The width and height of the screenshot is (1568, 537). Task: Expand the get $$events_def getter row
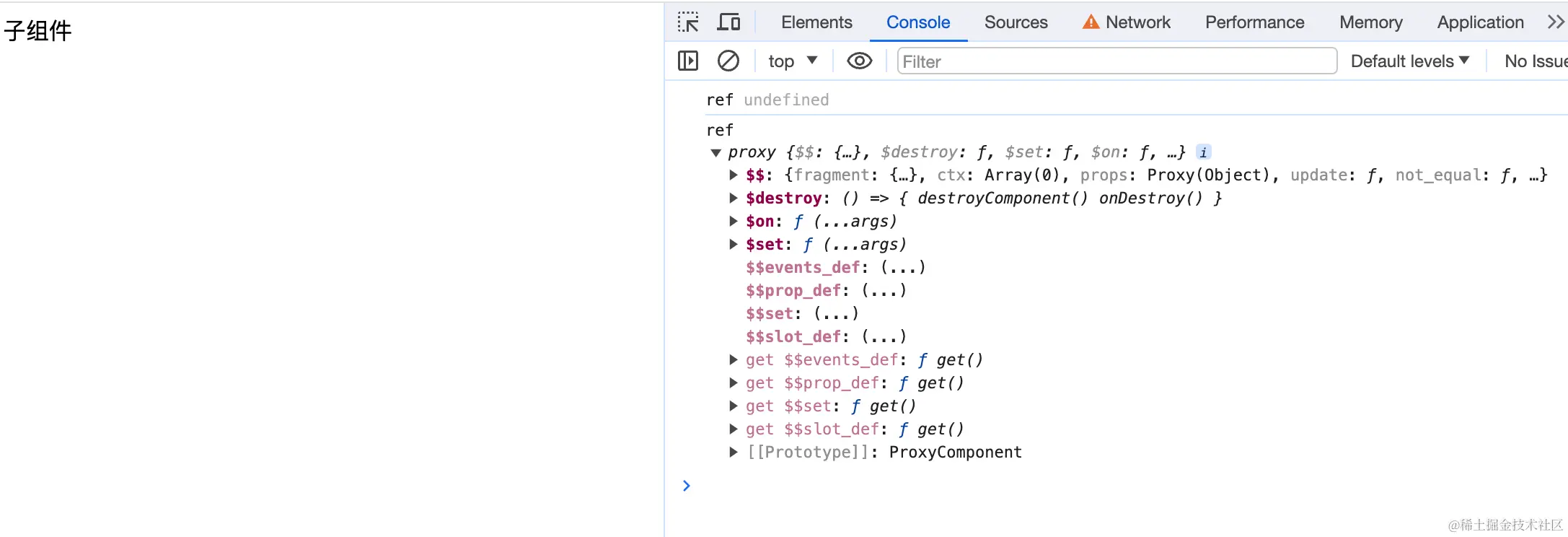tap(734, 360)
